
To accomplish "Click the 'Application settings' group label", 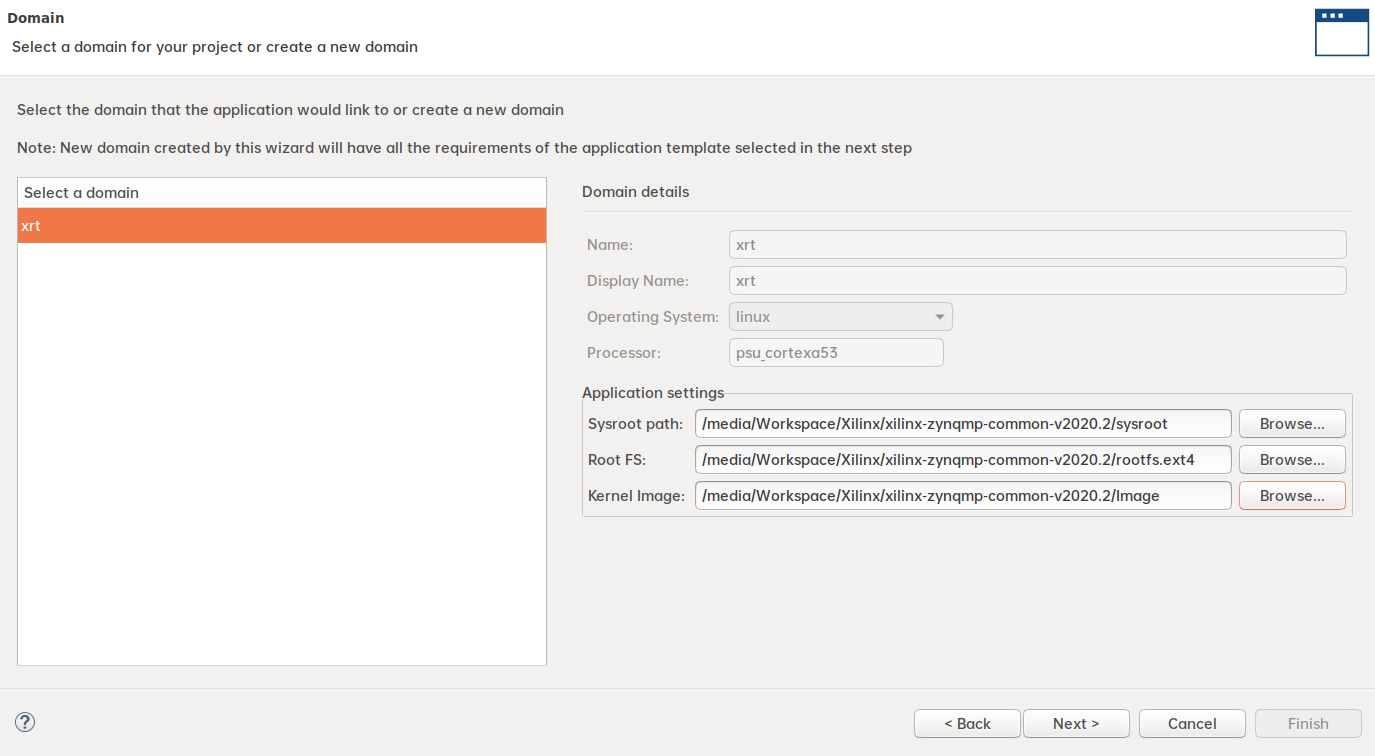I will tap(653, 393).
